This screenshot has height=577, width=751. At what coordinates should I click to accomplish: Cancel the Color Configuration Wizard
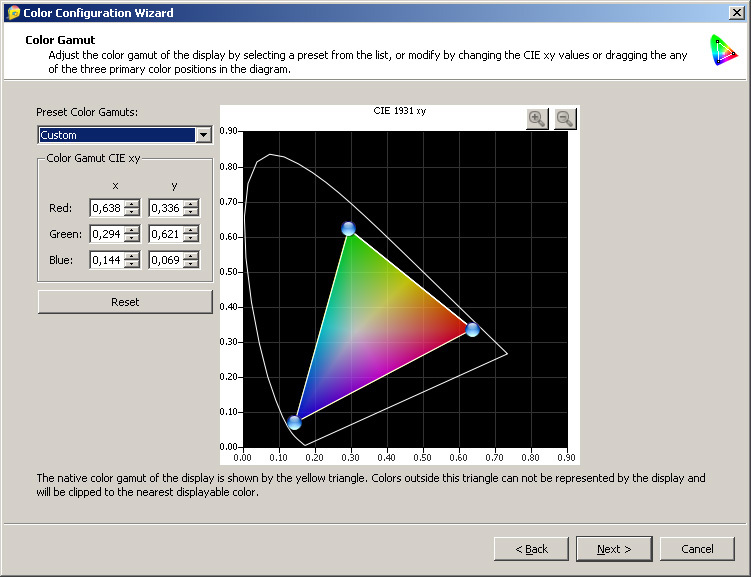coord(697,549)
